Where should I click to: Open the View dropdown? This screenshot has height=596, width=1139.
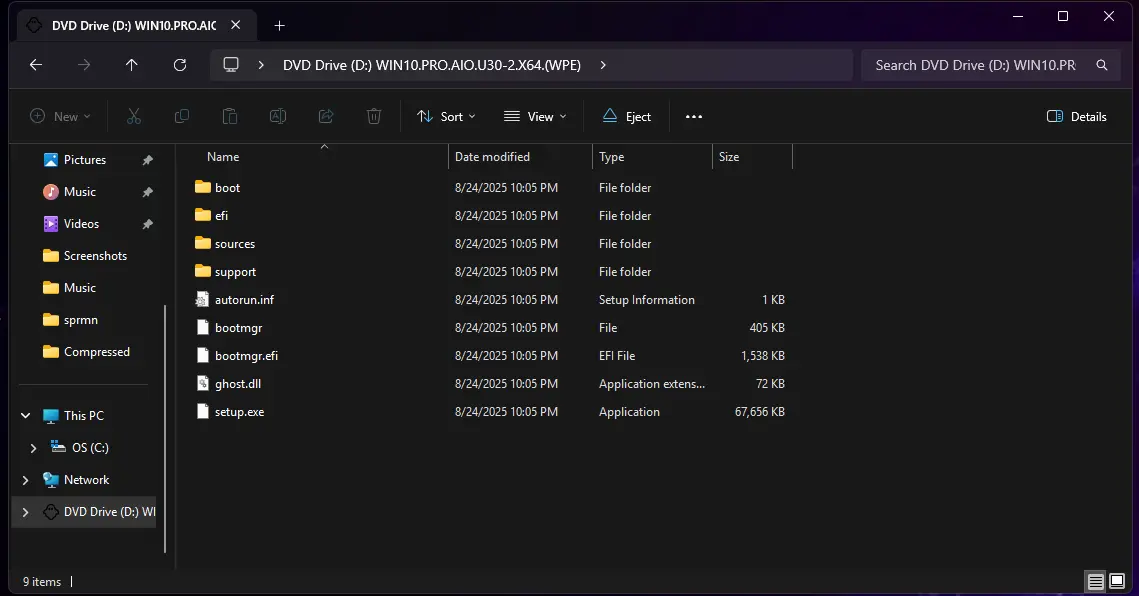[535, 116]
